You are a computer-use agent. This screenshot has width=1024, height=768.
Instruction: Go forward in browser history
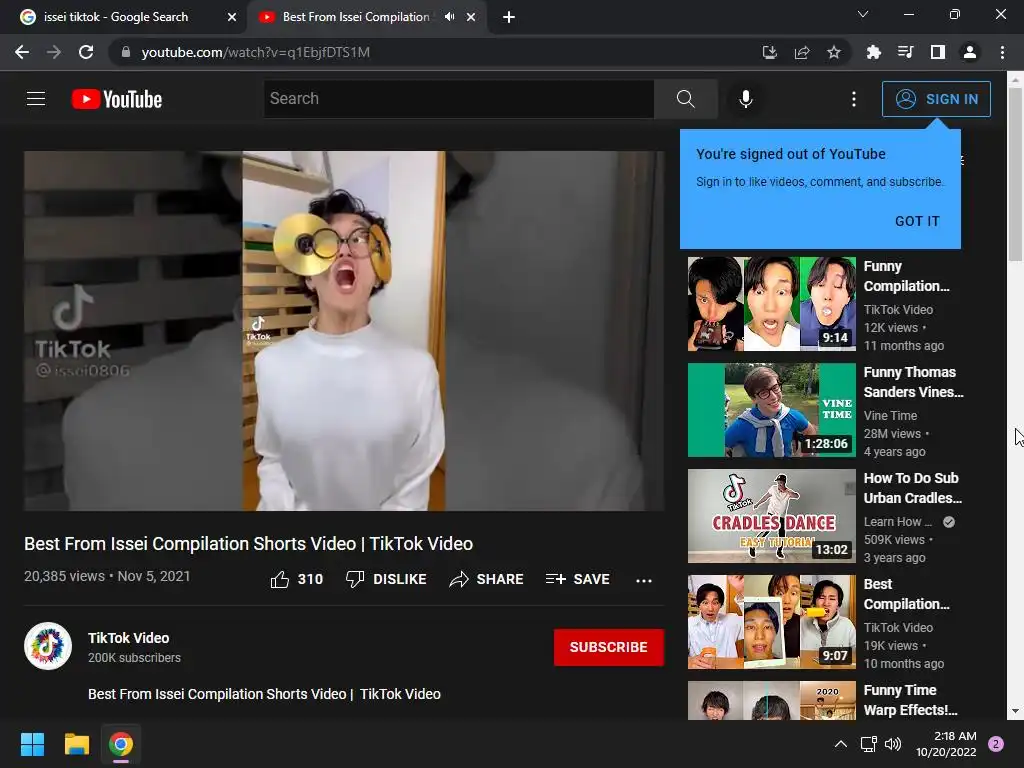[x=54, y=52]
